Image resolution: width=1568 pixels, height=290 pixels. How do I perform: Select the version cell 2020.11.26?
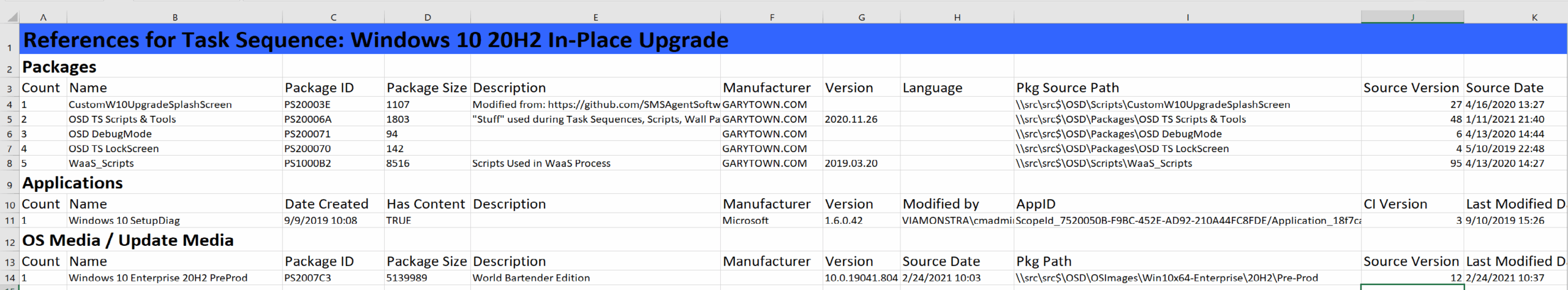tap(851, 120)
